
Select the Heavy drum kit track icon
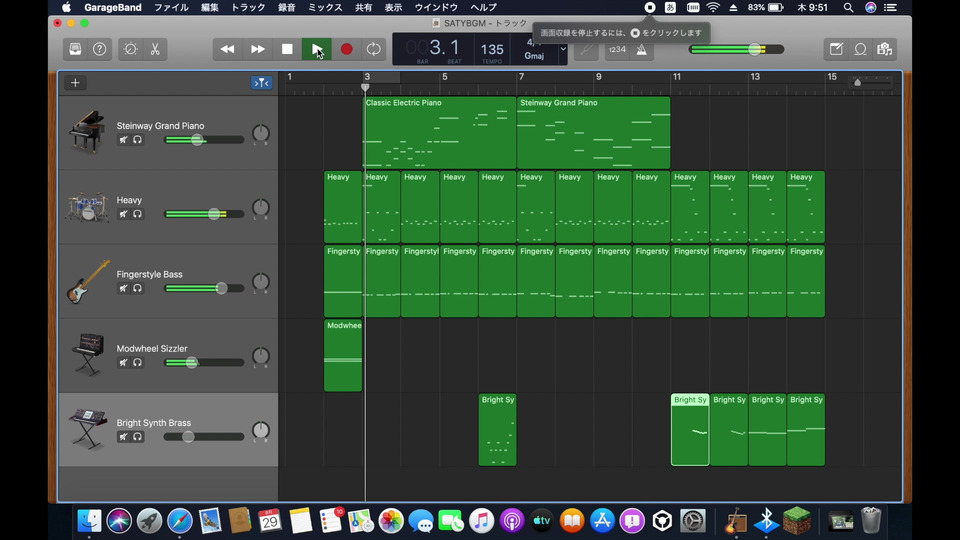coord(86,206)
